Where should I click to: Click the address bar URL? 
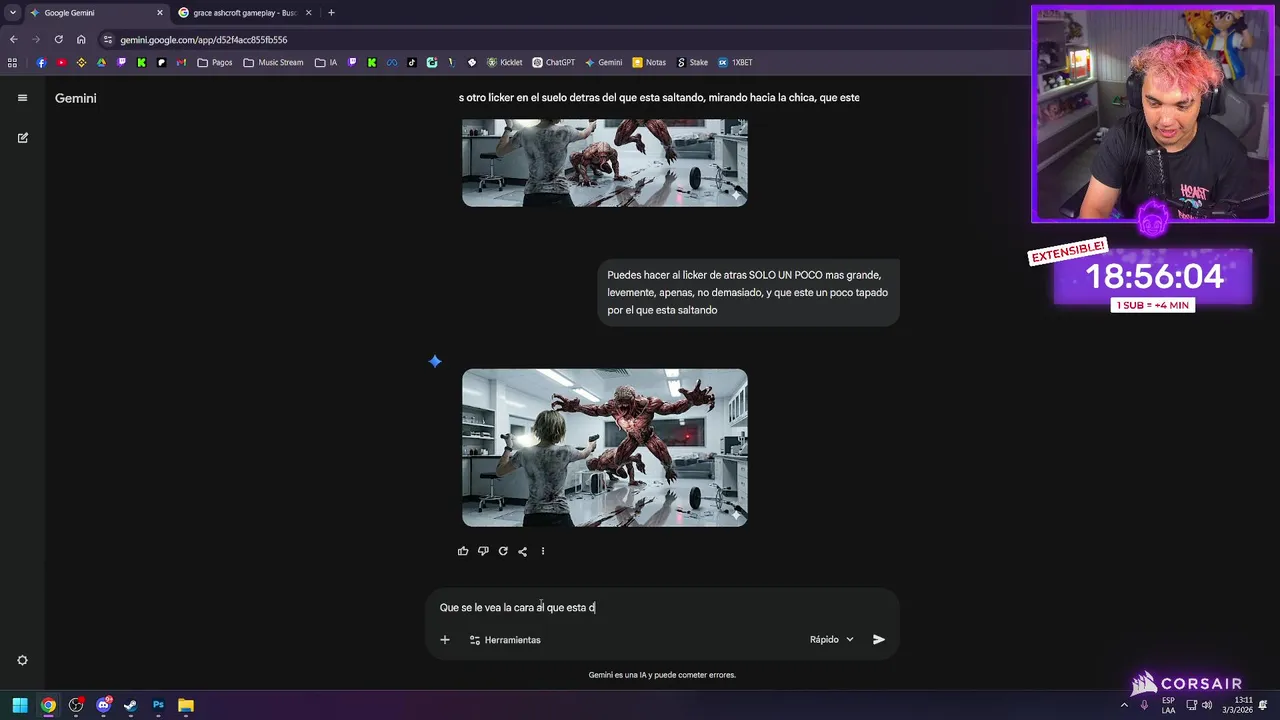pos(204,40)
